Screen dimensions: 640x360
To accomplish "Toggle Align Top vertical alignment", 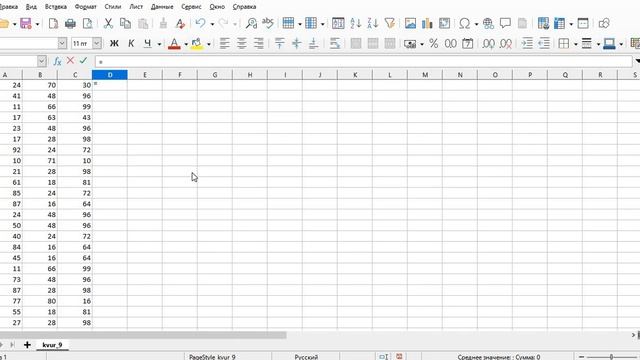I will click(x=280, y=43).
